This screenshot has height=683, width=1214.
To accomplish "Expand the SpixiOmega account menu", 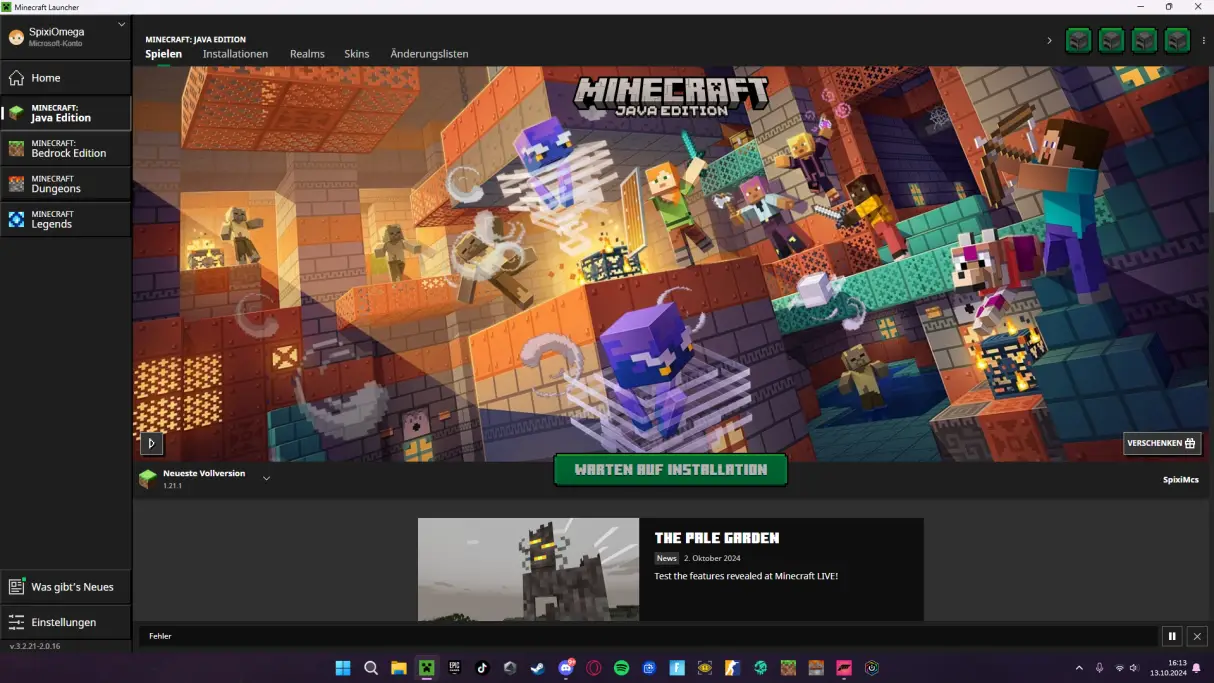I will 65,36.
